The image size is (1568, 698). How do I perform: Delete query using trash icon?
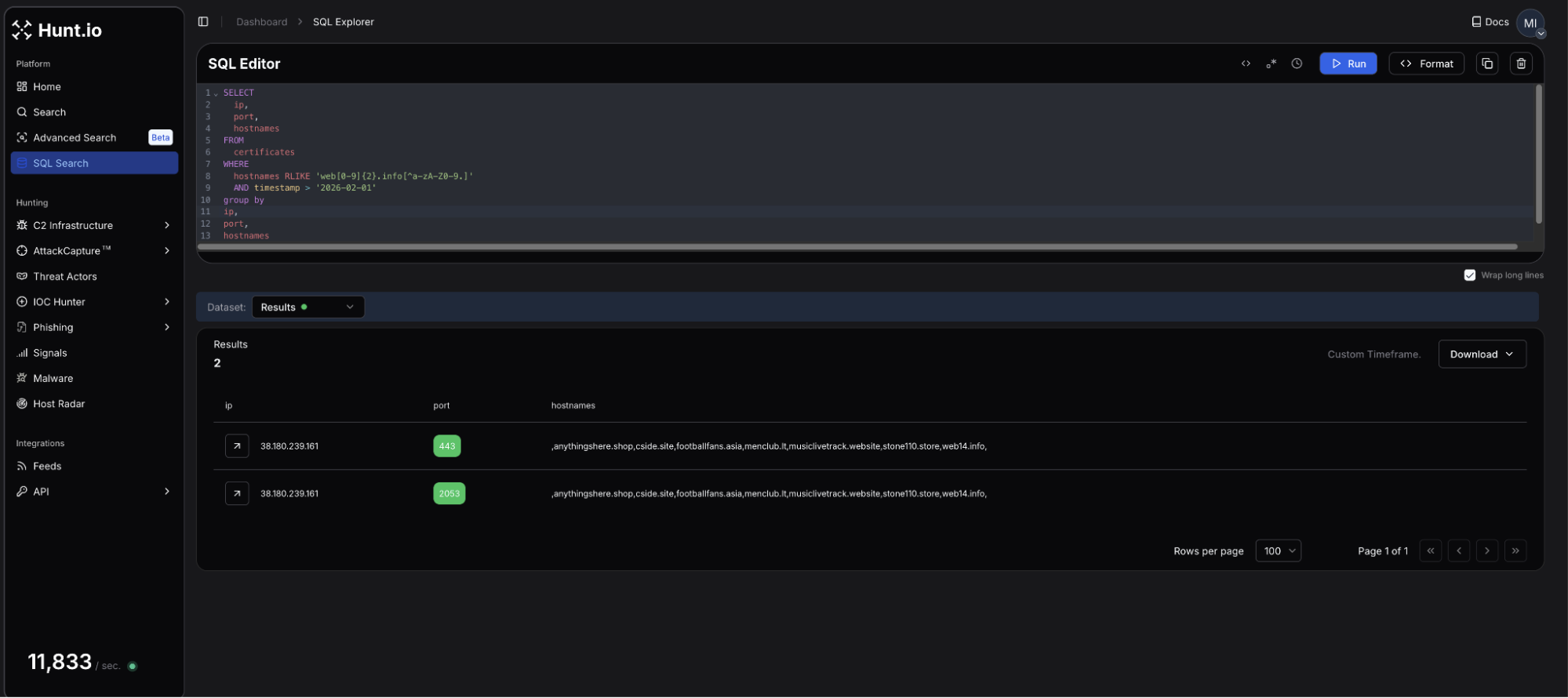click(x=1520, y=64)
